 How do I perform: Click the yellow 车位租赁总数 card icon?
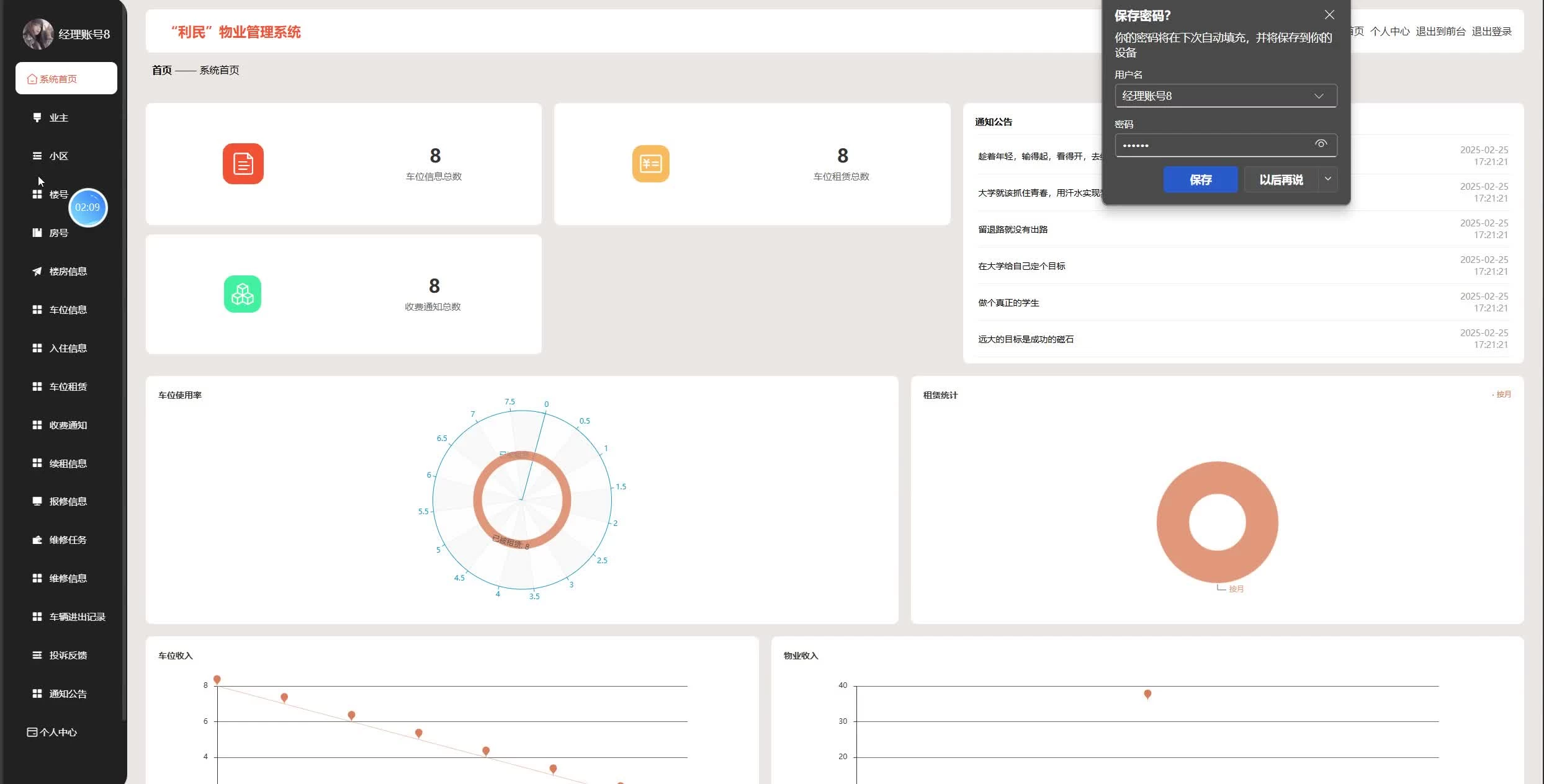coord(650,164)
